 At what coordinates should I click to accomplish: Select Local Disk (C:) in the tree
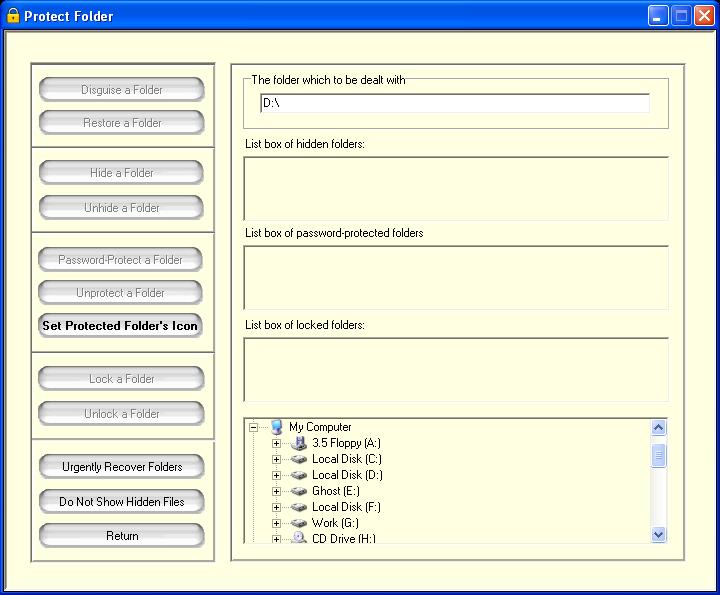(x=347, y=459)
